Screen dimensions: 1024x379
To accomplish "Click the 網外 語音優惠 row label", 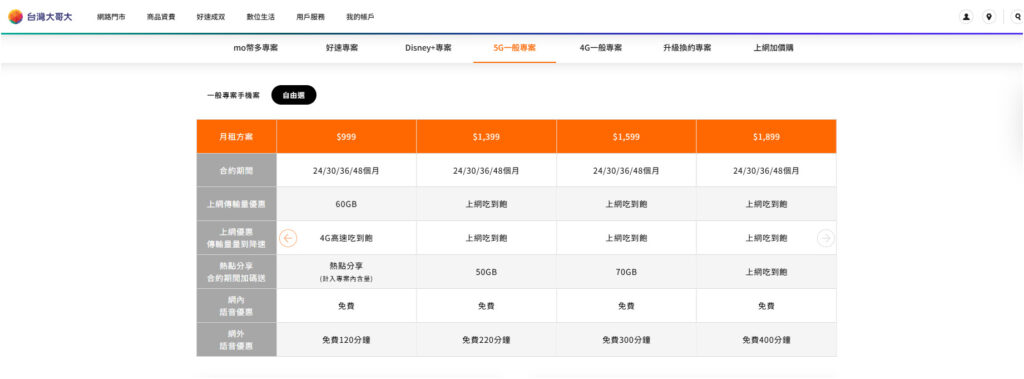I will 236,340.
